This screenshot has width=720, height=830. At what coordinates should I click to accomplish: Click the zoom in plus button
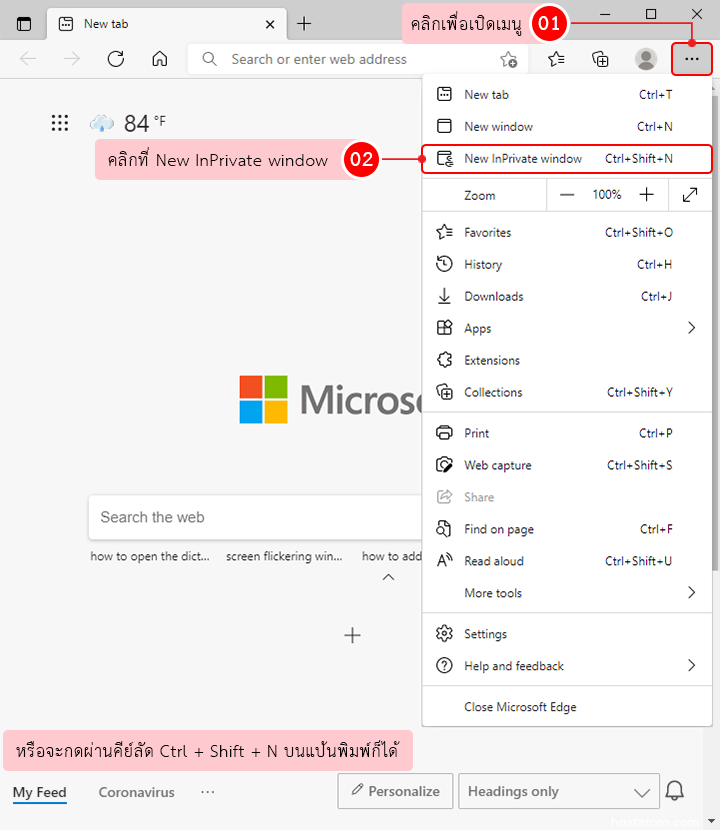pyautogui.click(x=647, y=195)
